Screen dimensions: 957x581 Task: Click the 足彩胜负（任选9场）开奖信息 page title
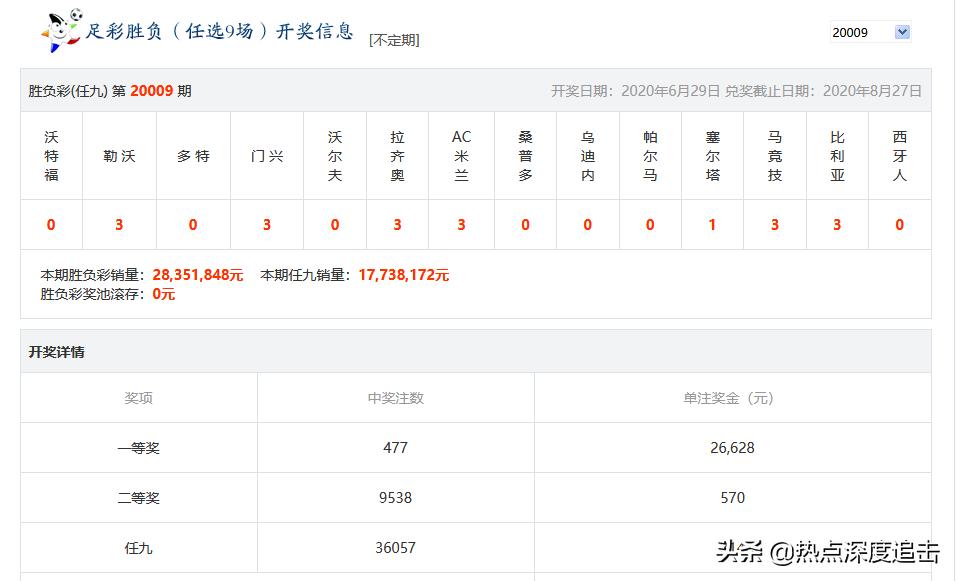coord(219,31)
